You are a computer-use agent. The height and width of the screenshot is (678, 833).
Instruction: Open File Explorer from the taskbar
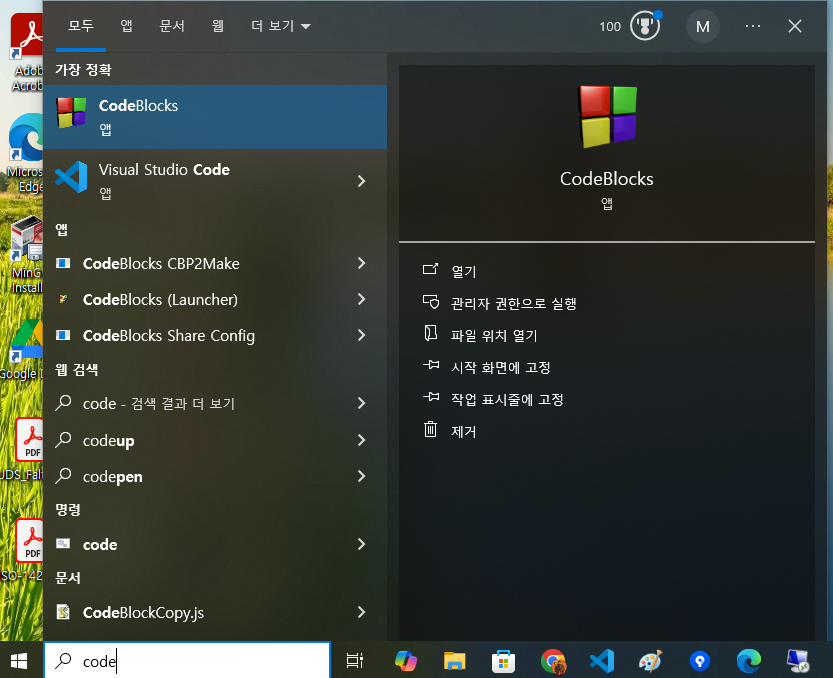(454, 660)
